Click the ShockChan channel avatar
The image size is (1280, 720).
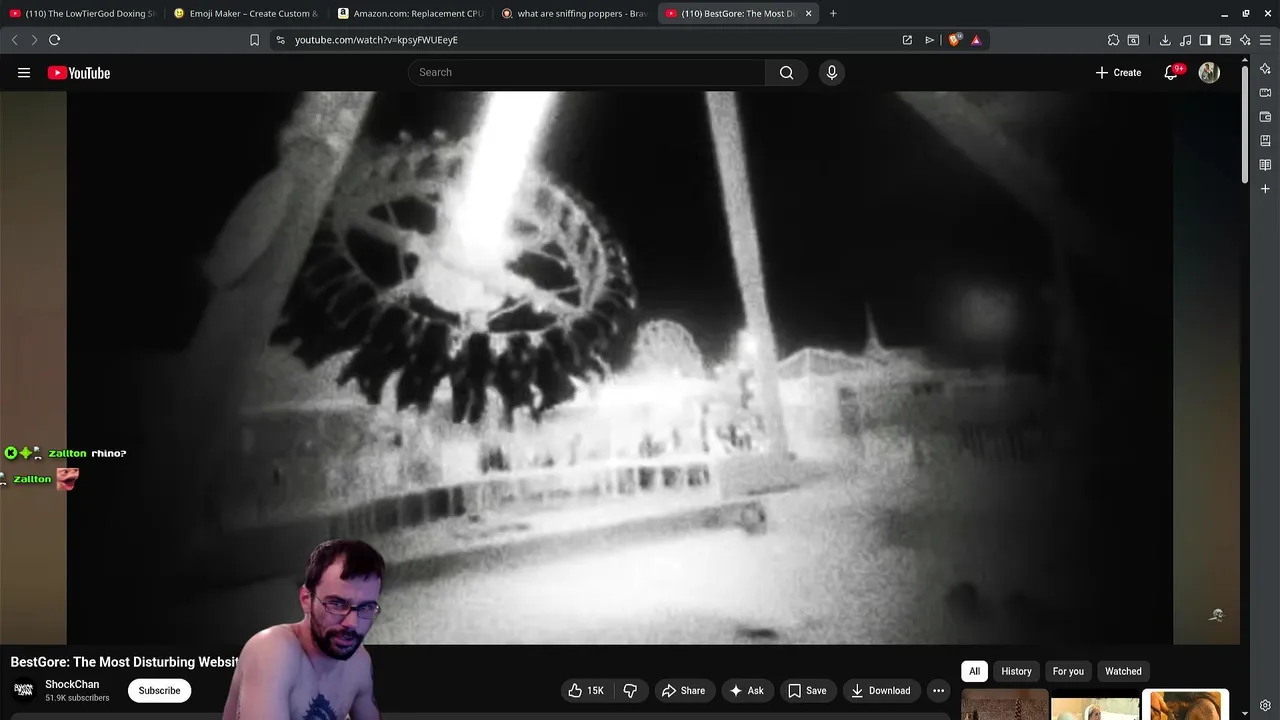(23, 690)
